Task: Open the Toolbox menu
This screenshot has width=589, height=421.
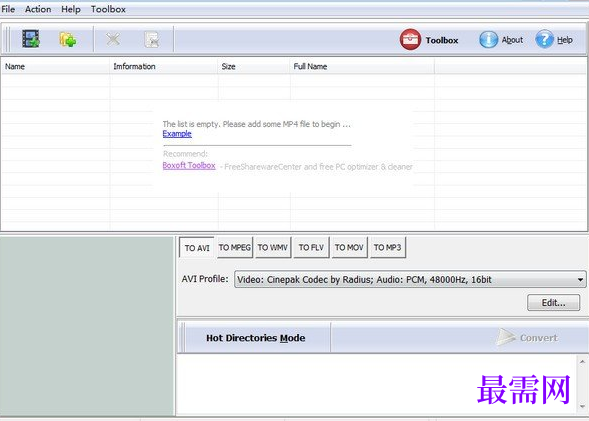Action: 108,9
